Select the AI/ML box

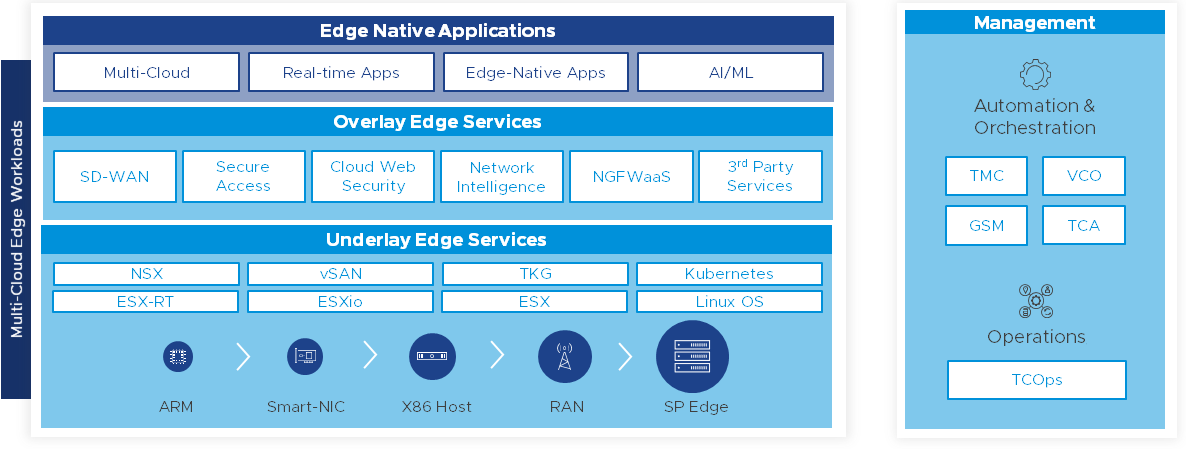coord(731,73)
